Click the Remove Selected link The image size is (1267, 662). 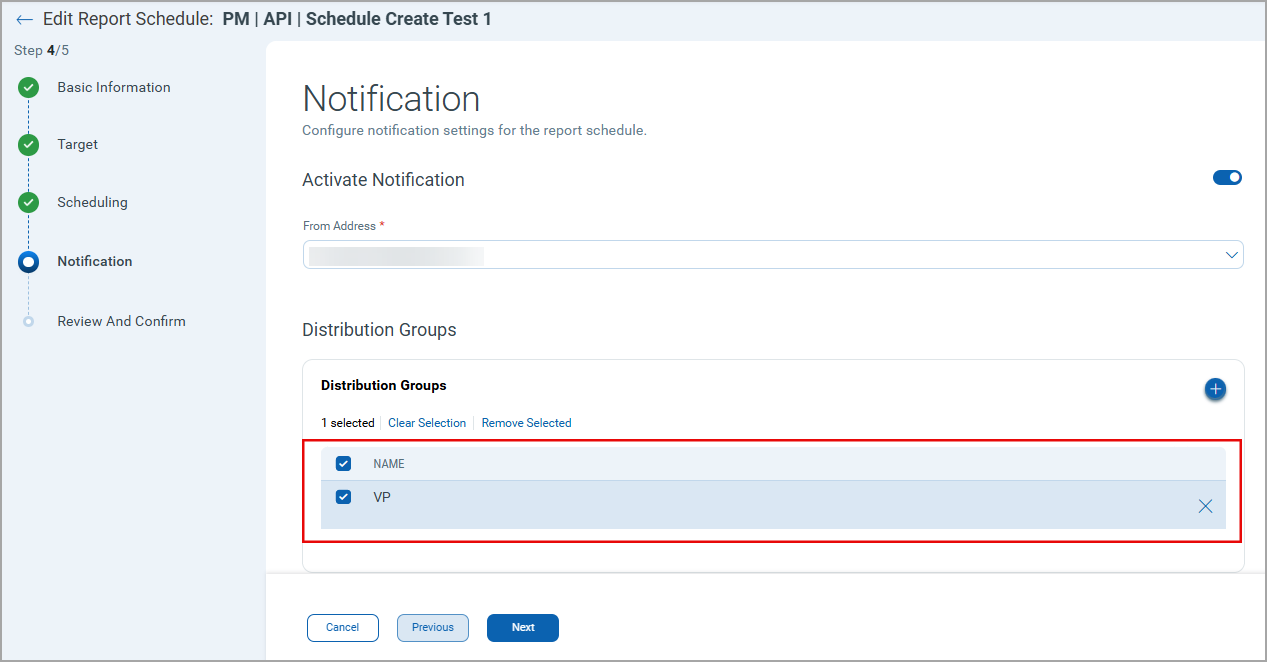click(526, 423)
